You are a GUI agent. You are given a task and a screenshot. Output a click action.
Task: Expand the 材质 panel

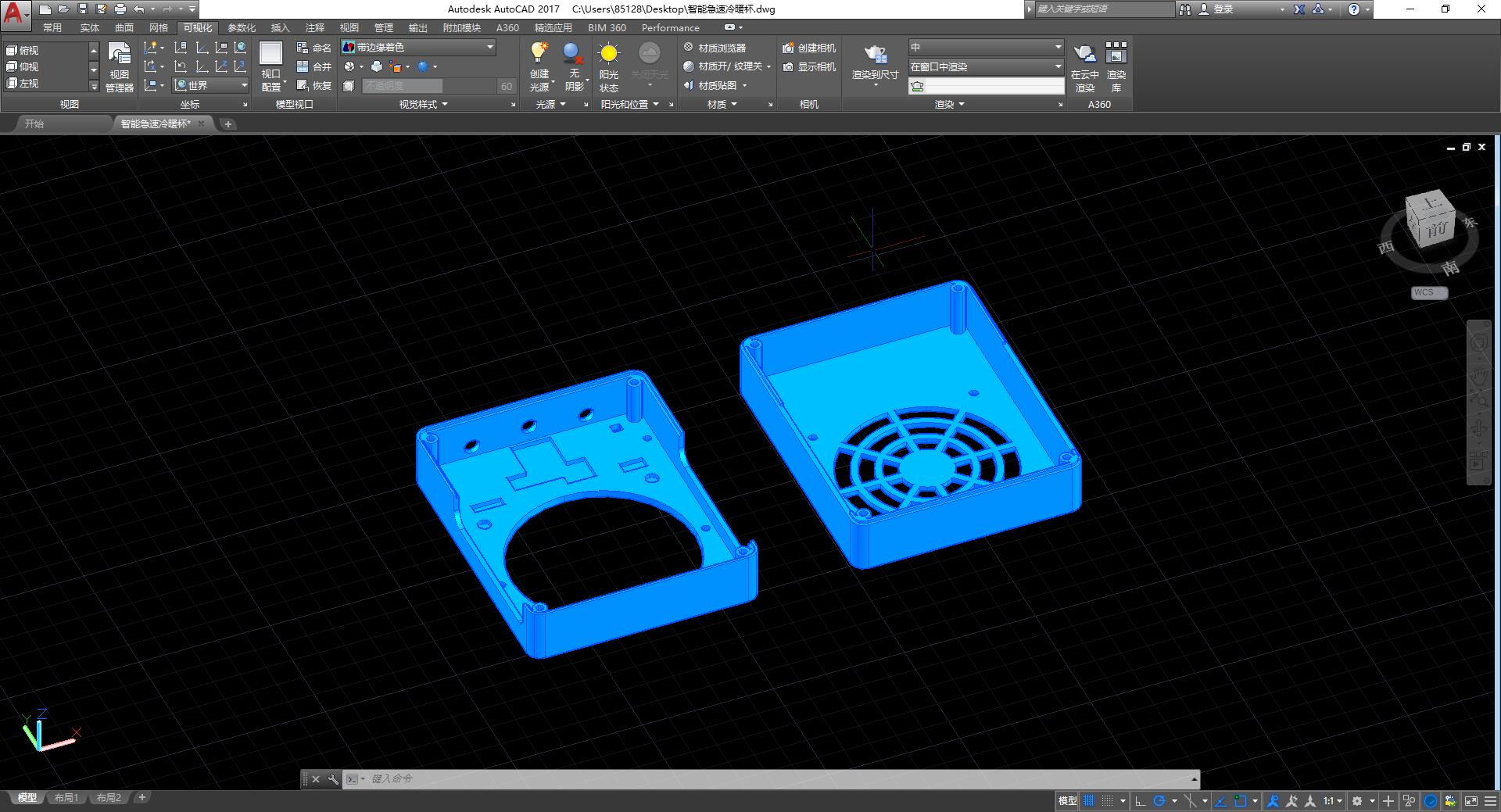(722, 104)
